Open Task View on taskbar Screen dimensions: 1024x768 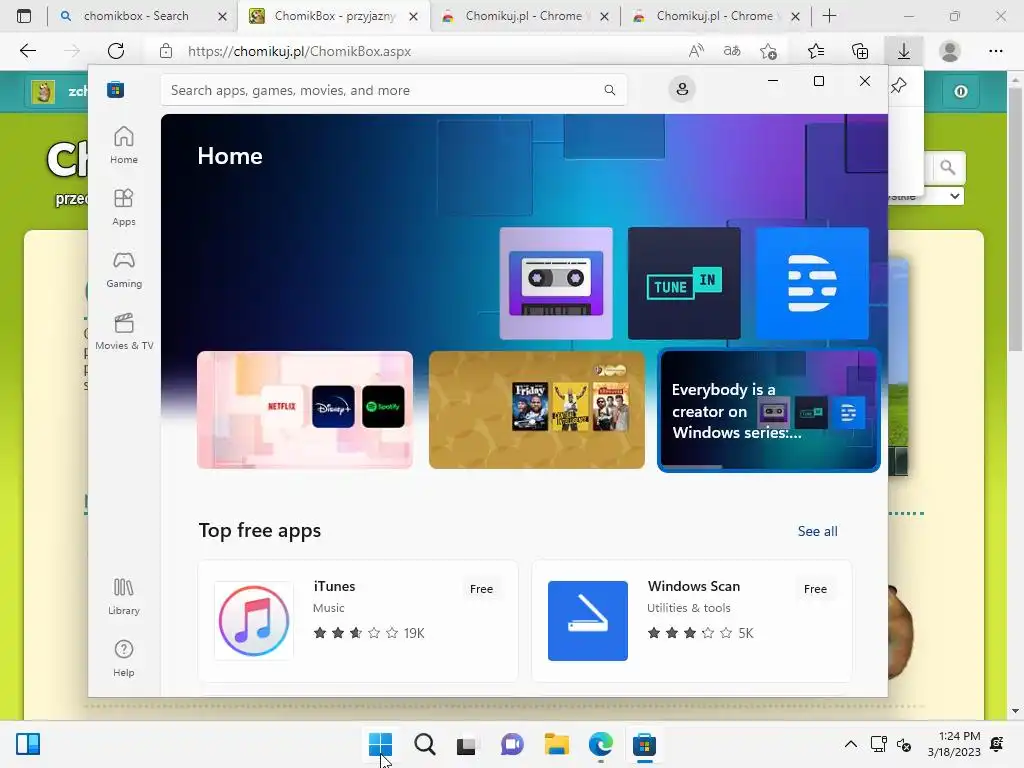click(467, 744)
